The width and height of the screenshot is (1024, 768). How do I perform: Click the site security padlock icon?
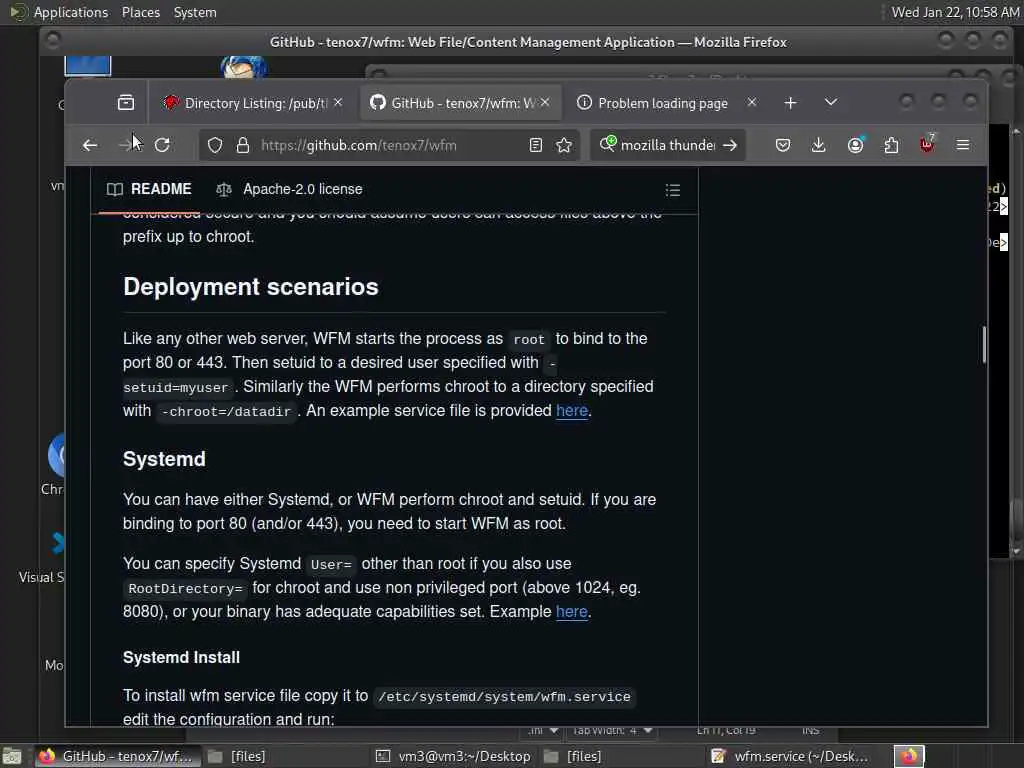(x=243, y=145)
